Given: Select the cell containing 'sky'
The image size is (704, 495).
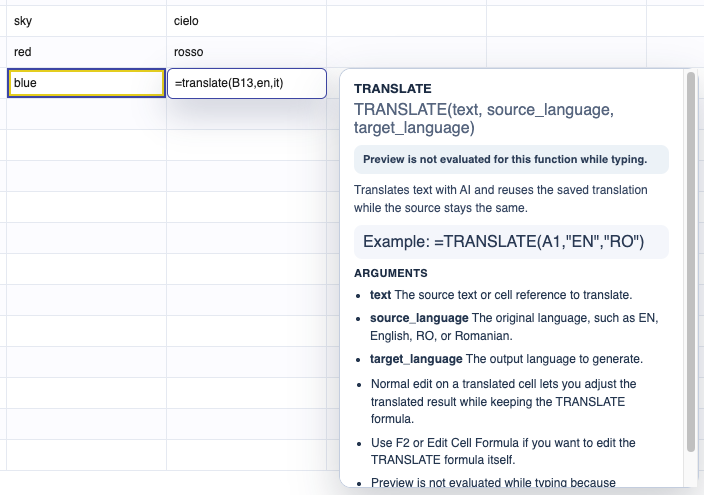Looking at the screenshot, I should 86,21.
